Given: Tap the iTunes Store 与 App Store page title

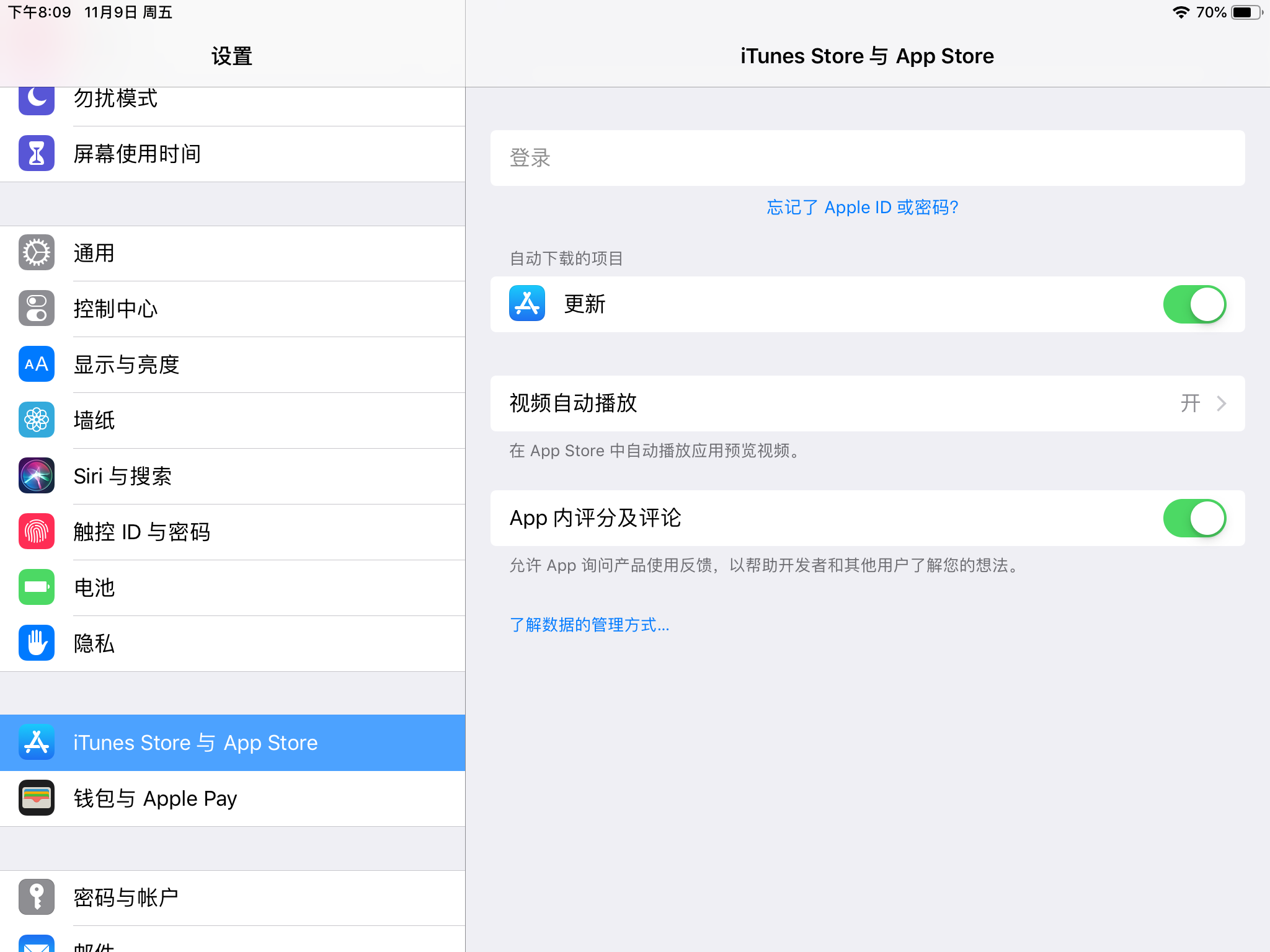Looking at the screenshot, I should tap(867, 56).
